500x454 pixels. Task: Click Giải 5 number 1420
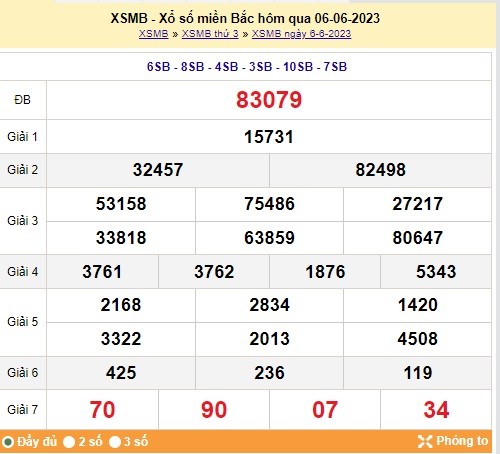coord(418,305)
